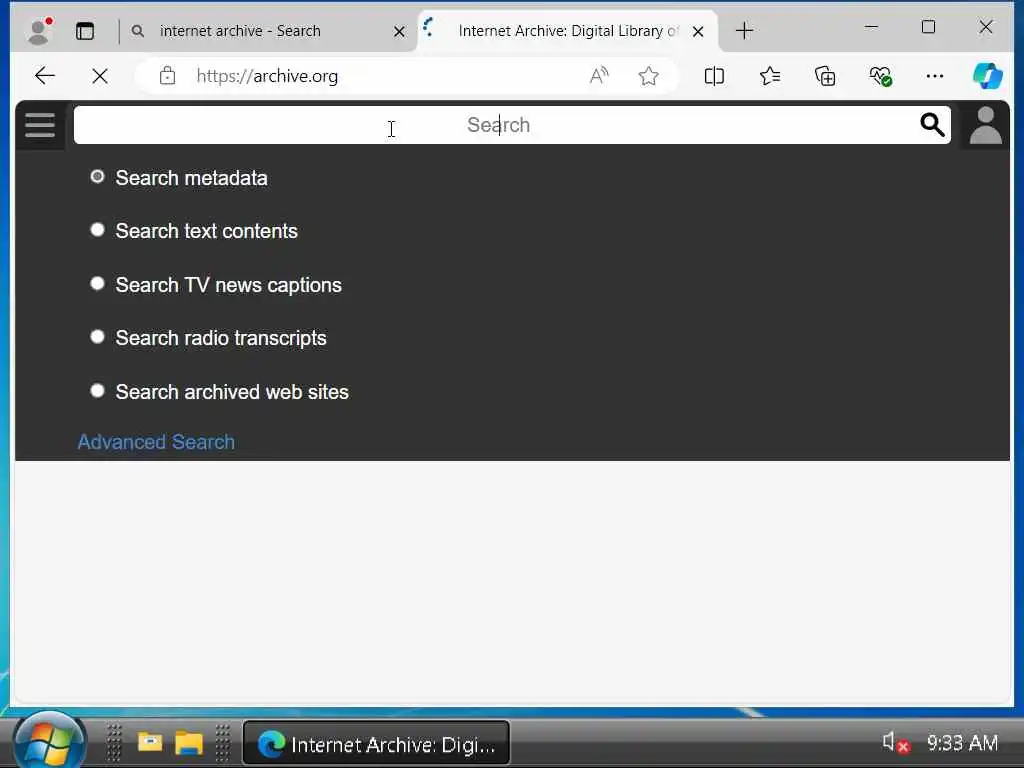Close the Internet Archive: Digital Library tab
Screen dimensions: 1024x768
697,31
